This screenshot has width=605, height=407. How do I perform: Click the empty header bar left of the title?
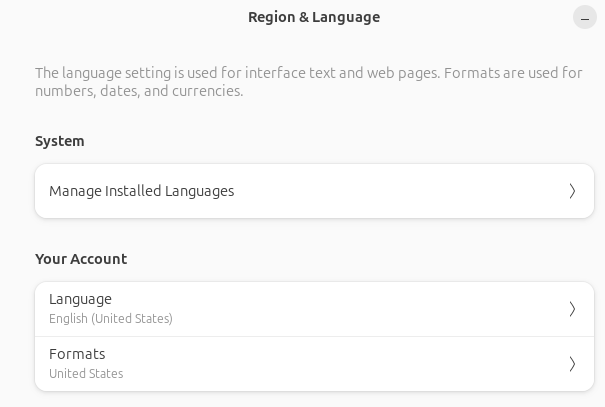coord(120,17)
